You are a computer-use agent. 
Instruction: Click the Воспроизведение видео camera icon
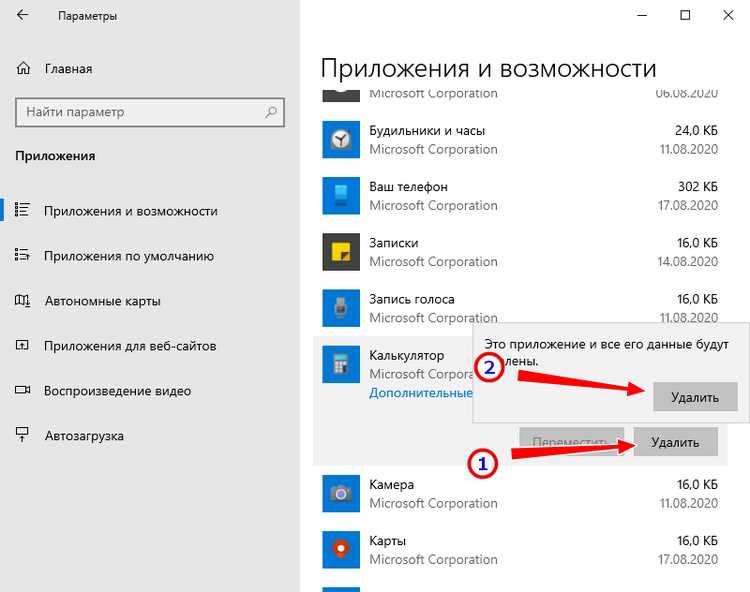(22, 390)
